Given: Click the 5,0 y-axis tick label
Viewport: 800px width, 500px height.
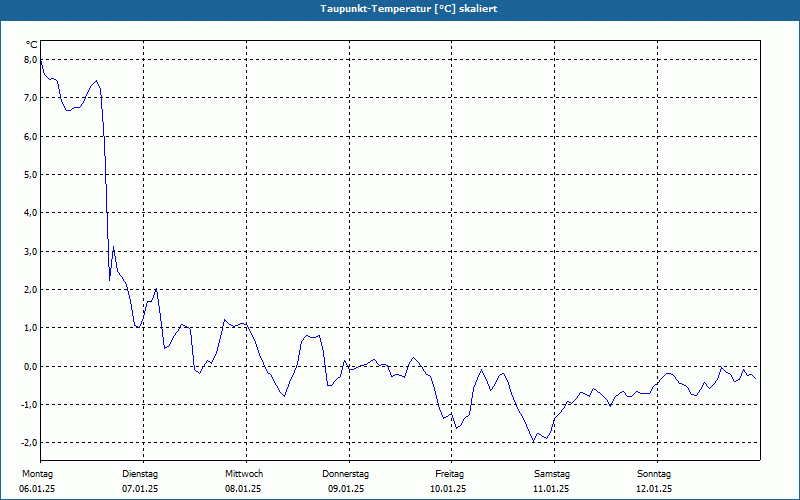Looking at the screenshot, I should [31, 174].
